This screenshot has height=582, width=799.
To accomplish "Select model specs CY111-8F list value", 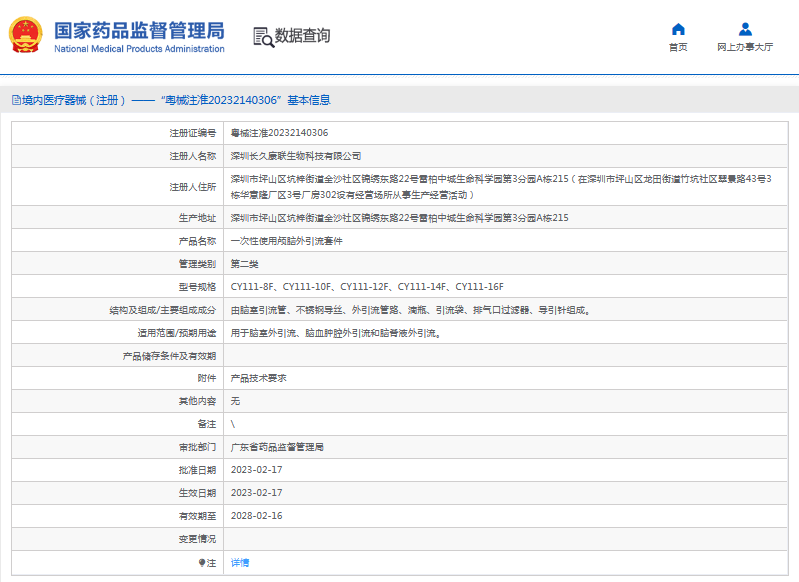I will tap(367, 287).
